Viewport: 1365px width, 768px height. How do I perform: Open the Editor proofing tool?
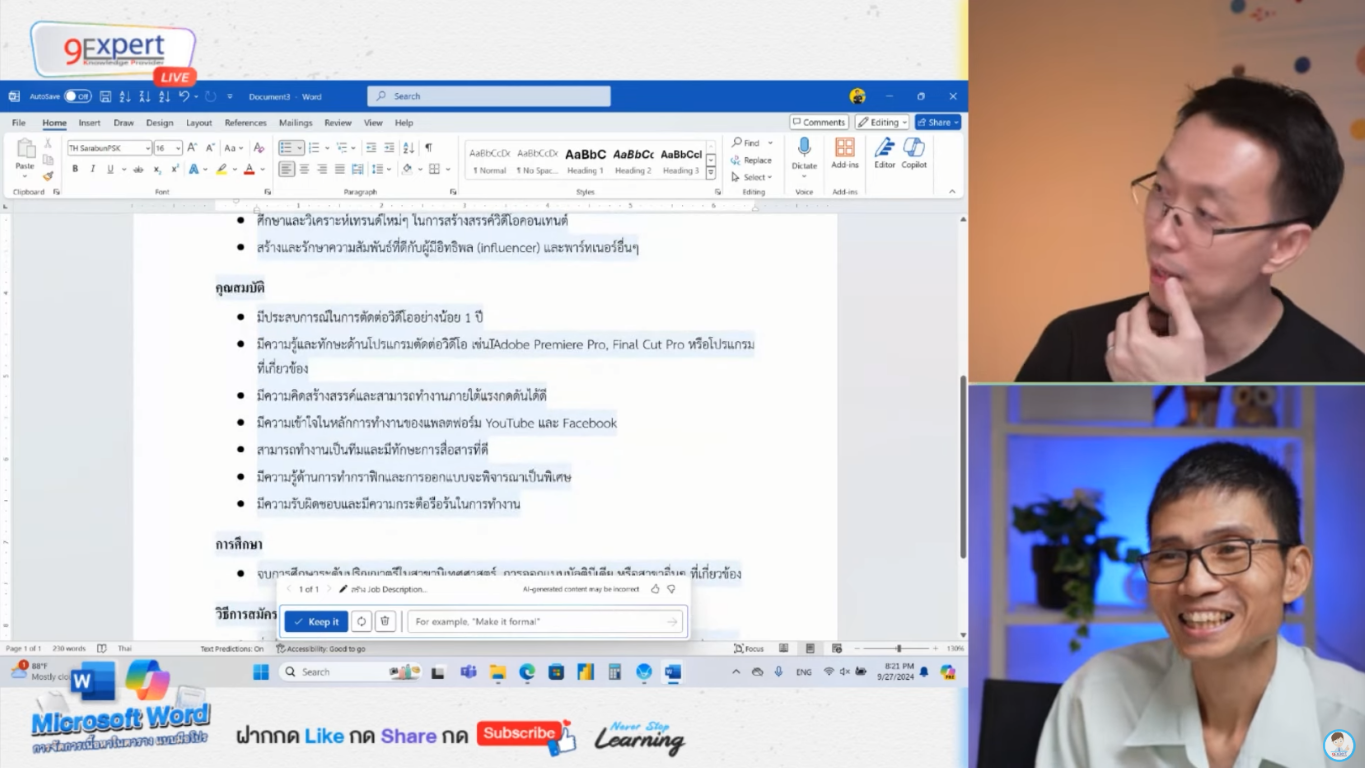[x=885, y=153]
